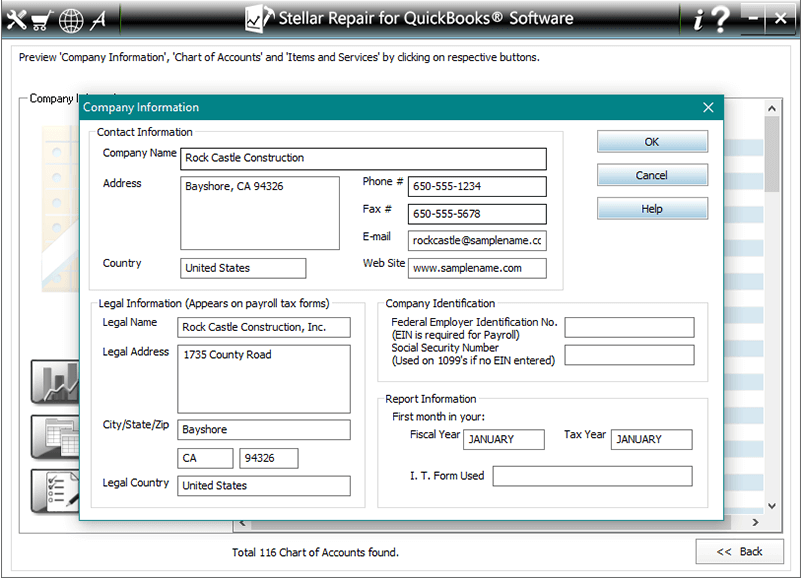Image resolution: width=801 pixels, height=578 pixels.
Task: Select the Federal Employer Identification No. field
Action: point(629,327)
